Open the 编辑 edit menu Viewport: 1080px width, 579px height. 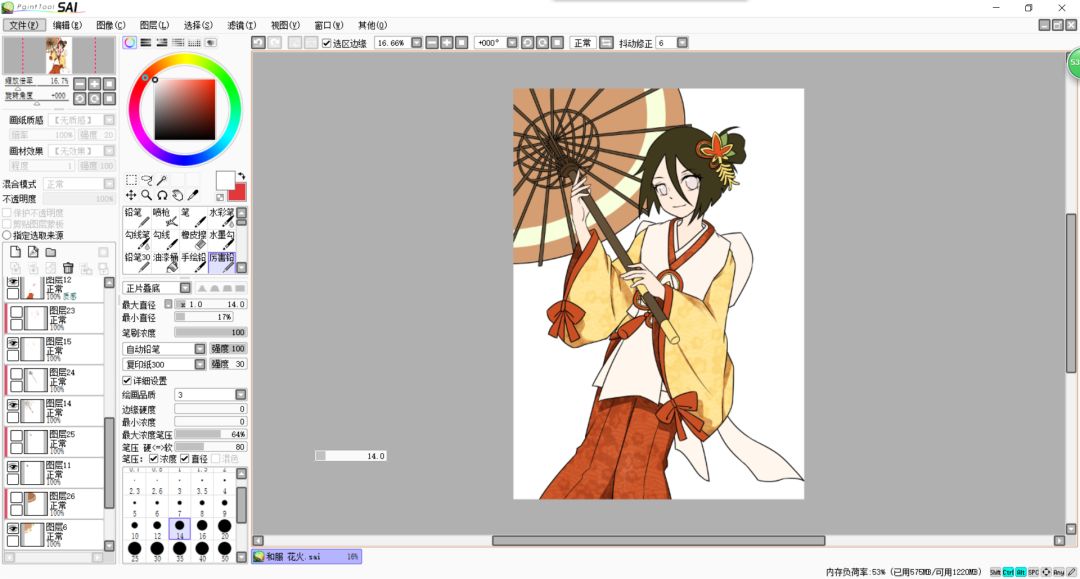click(x=68, y=25)
